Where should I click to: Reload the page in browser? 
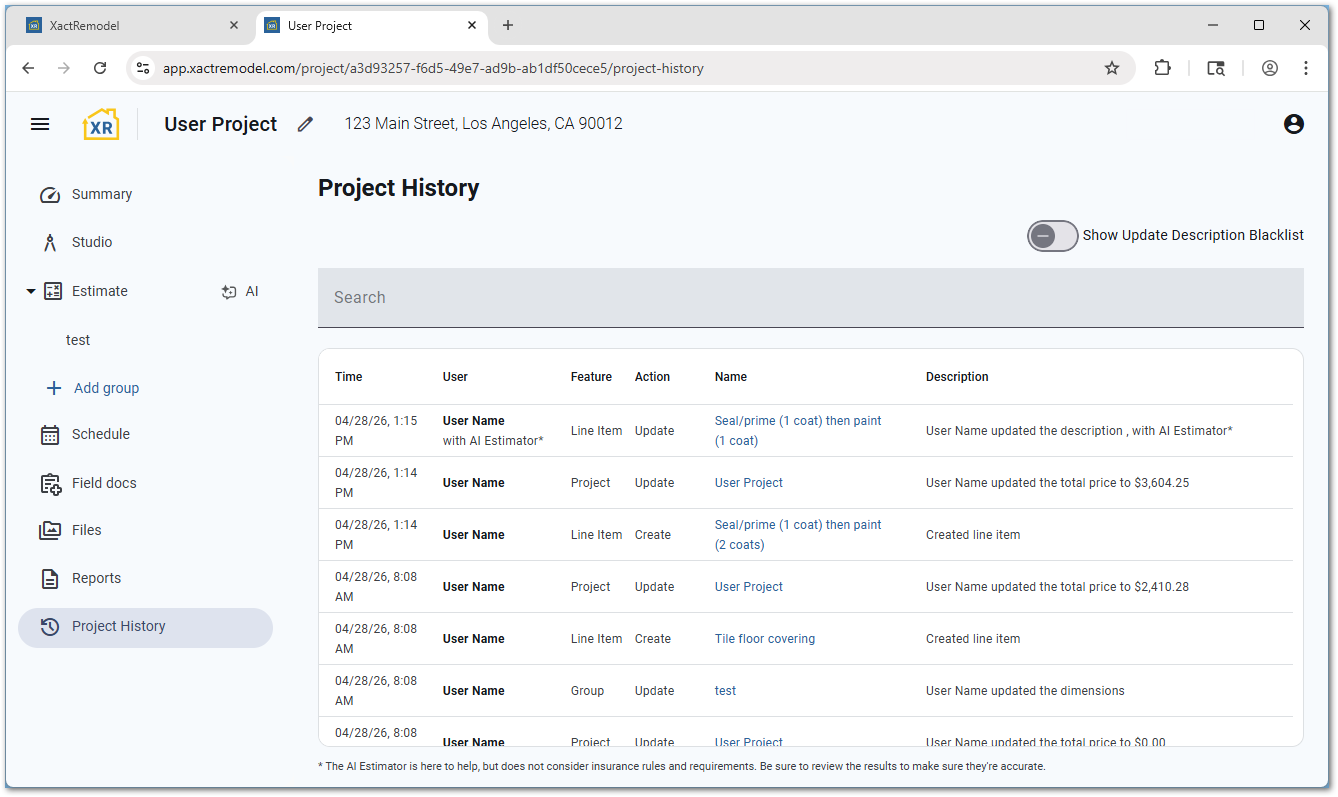pos(100,68)
